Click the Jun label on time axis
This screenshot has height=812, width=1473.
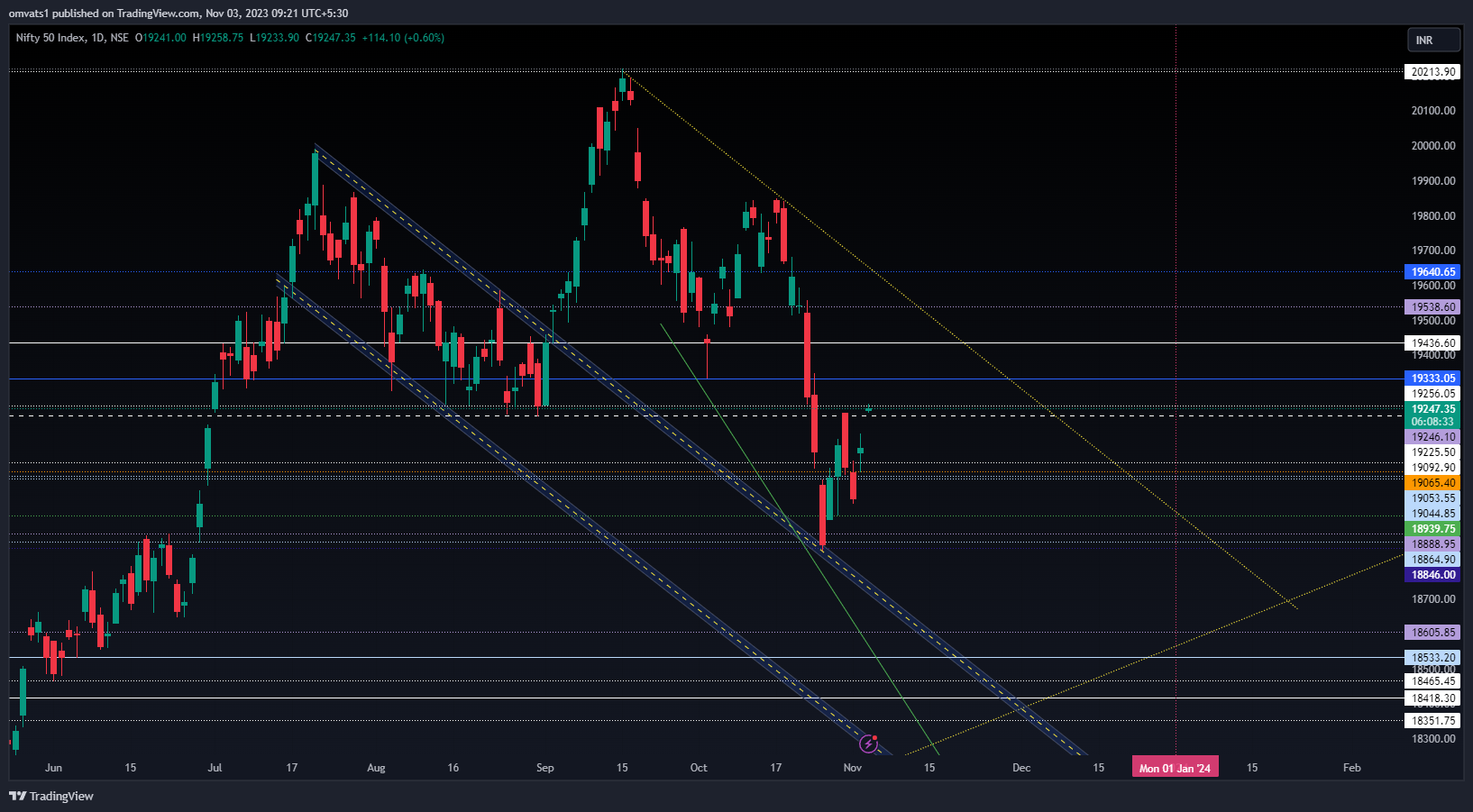[53, 768]
